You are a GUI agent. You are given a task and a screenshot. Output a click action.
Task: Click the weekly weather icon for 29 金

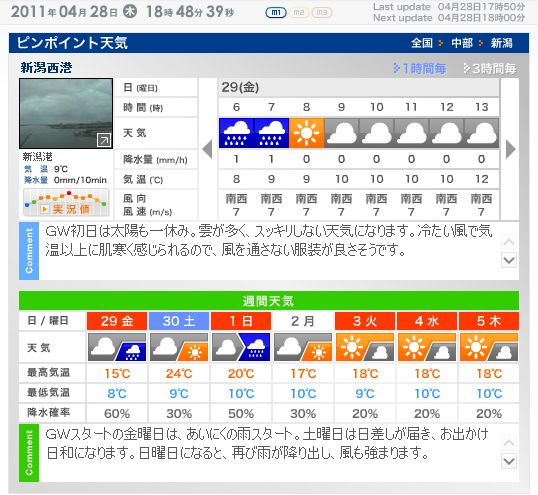click(117, 347)
